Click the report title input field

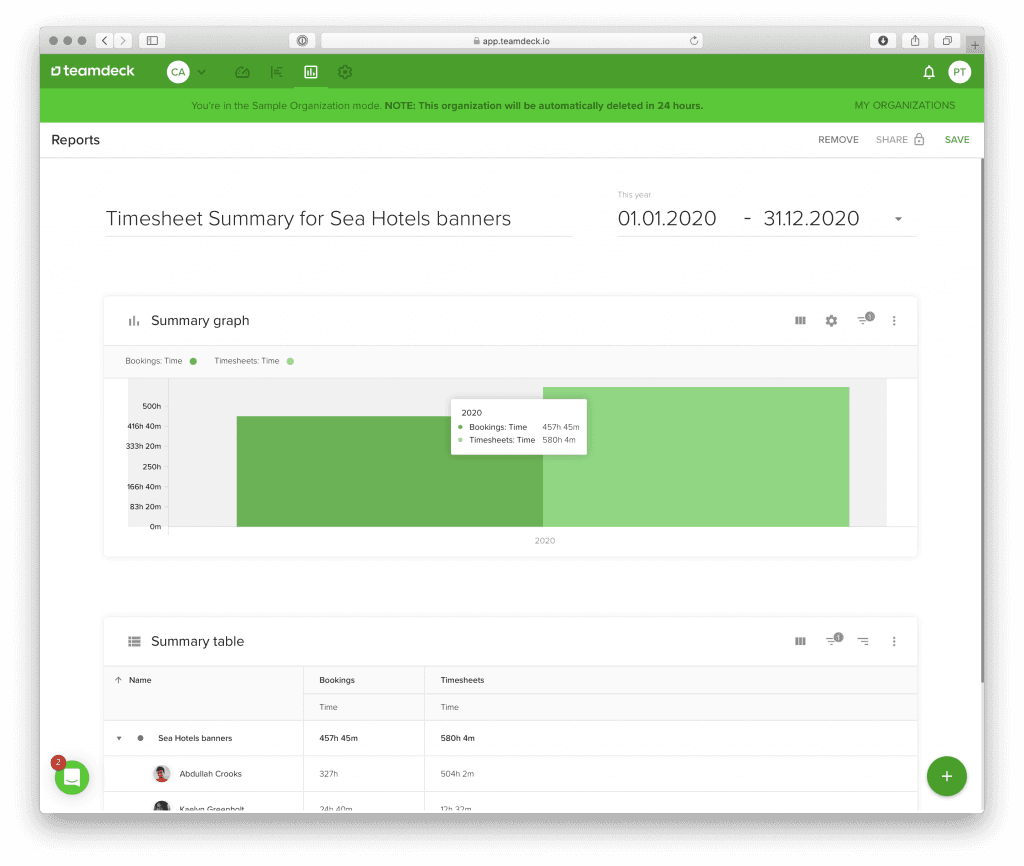(338, 219)
